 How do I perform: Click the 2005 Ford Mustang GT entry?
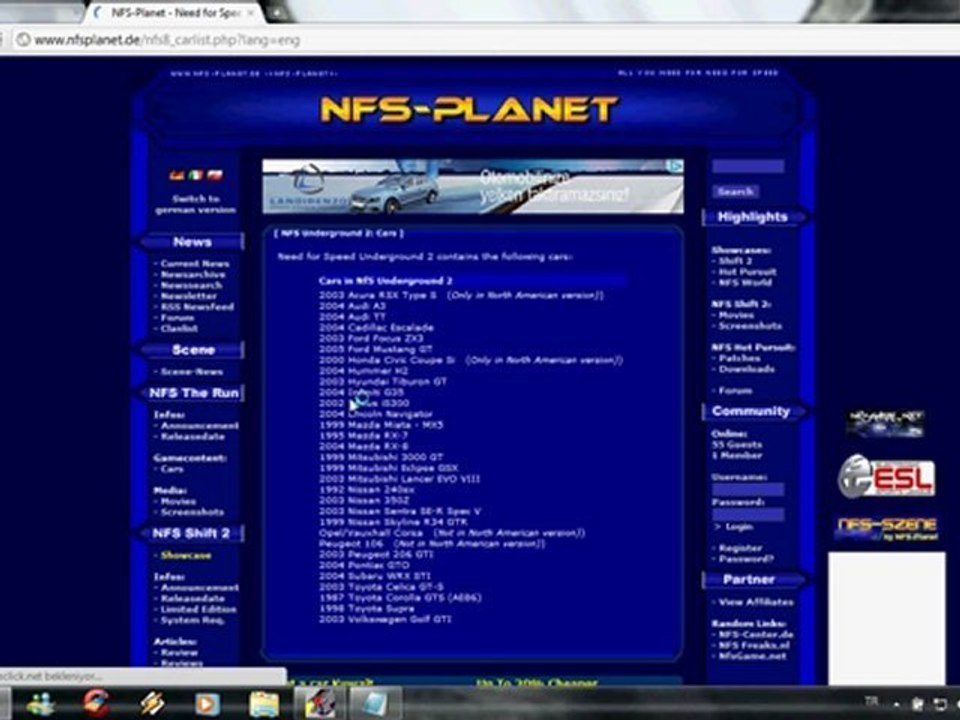pos(375,349)
